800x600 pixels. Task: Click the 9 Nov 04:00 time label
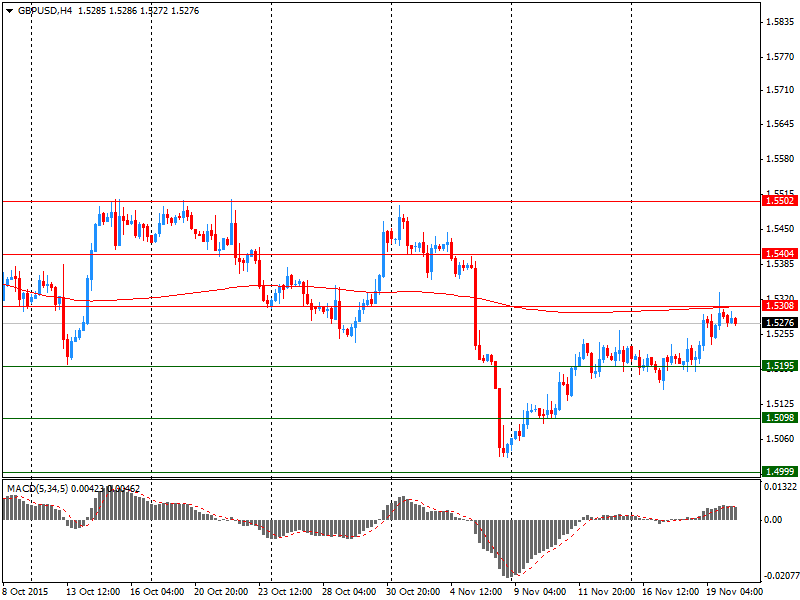541,592
